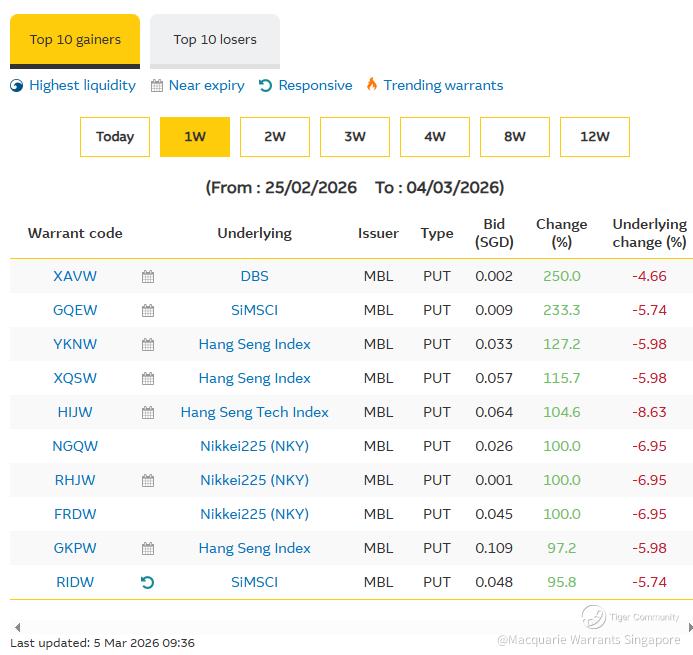
Task: Click the calendar icon beside XAVW
Action: click(x=148, y=277)
